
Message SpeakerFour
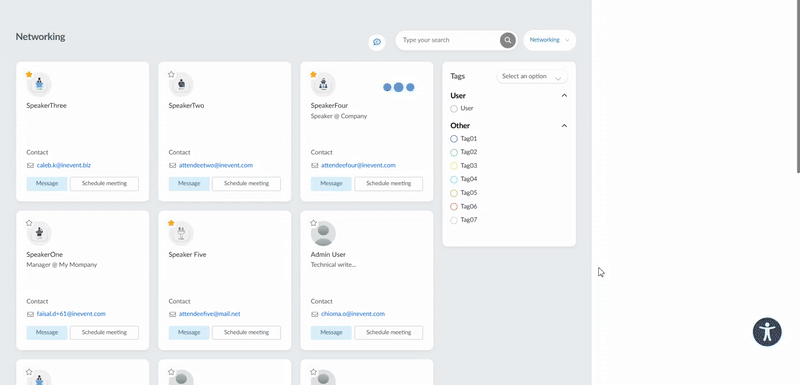coord(331,184)
